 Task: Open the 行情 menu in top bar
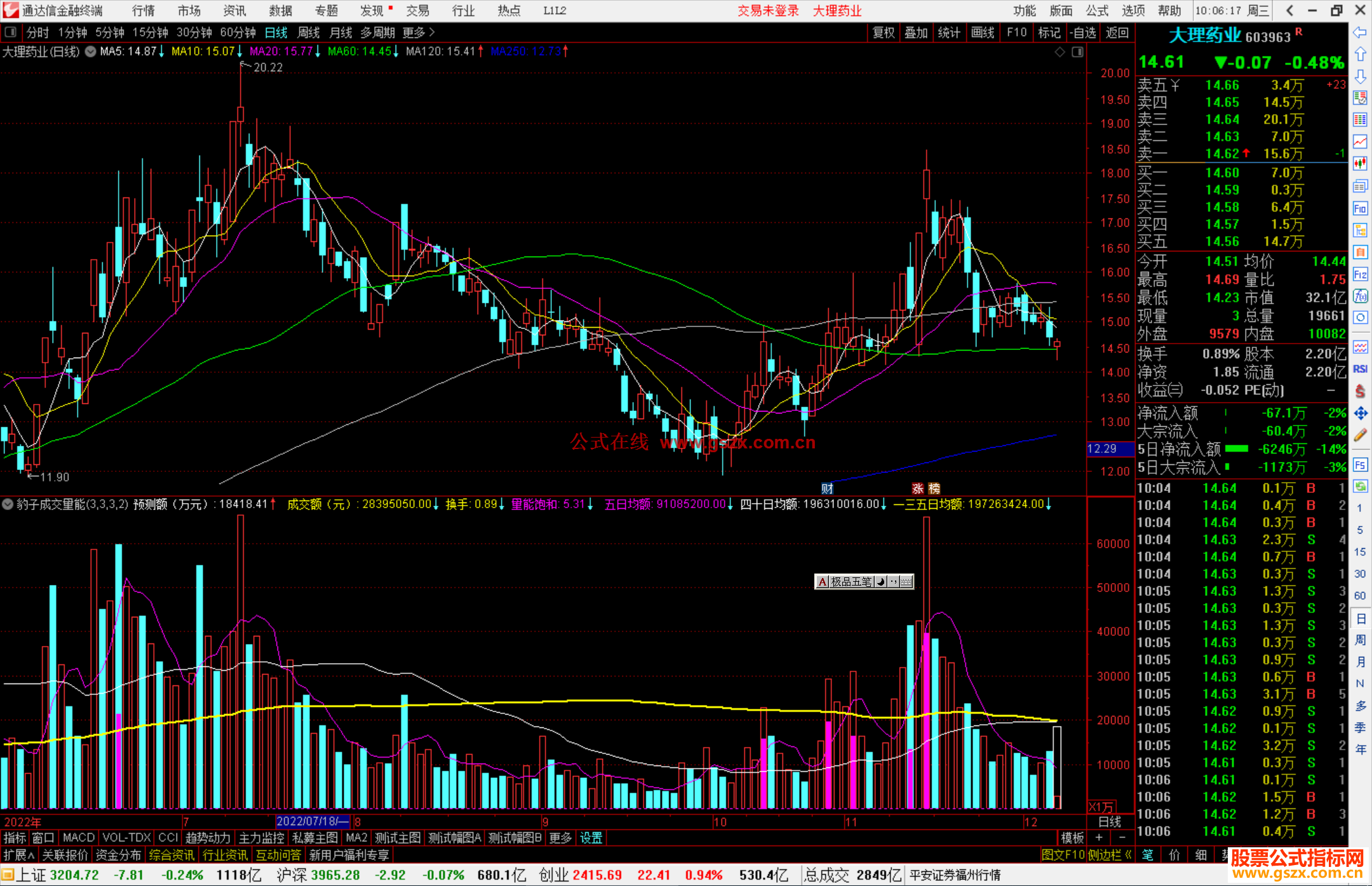143,11
